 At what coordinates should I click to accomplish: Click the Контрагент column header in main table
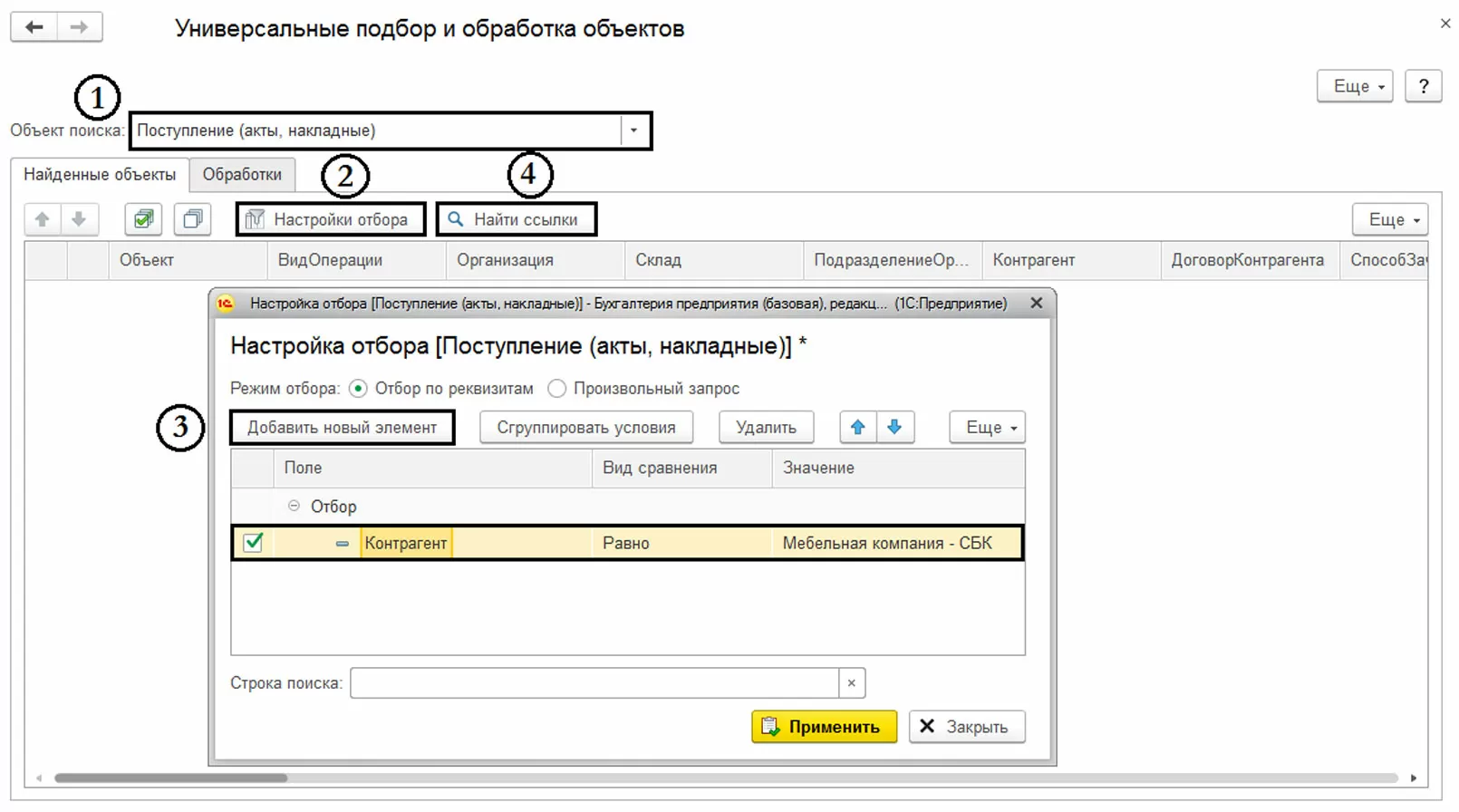tap(1071, 260)
